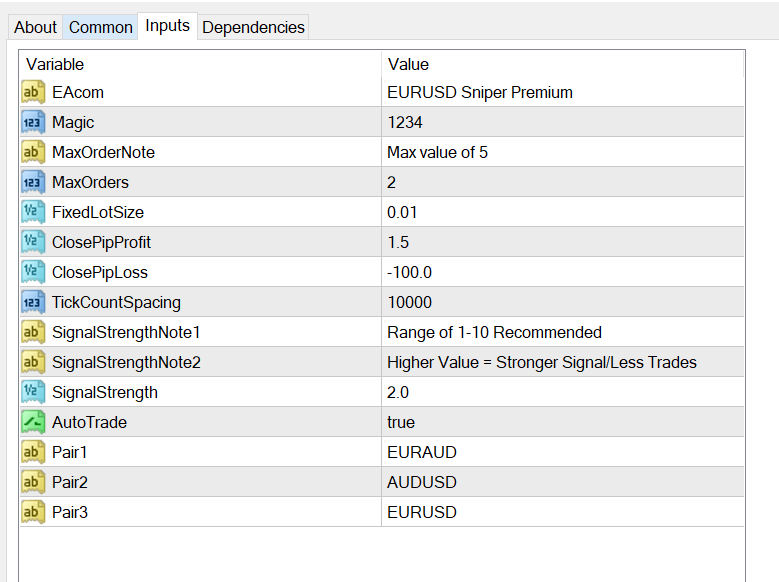Screen dimensions: 779x582
Task: Click the double icon beside FixedLotSize
Action: pos(33,212)
